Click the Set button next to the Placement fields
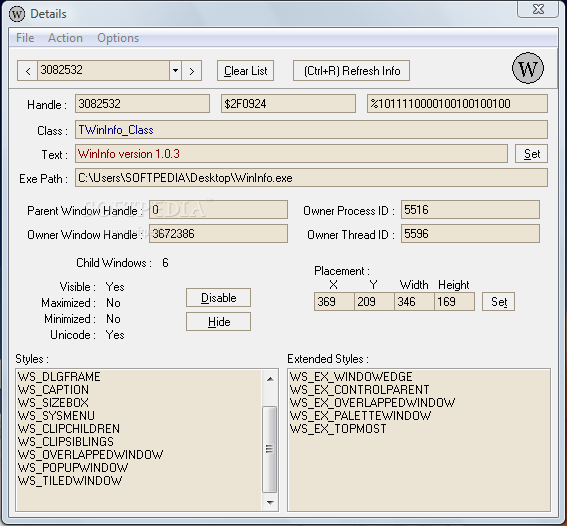Screen dimensions: 567x526 click(498, 302)
